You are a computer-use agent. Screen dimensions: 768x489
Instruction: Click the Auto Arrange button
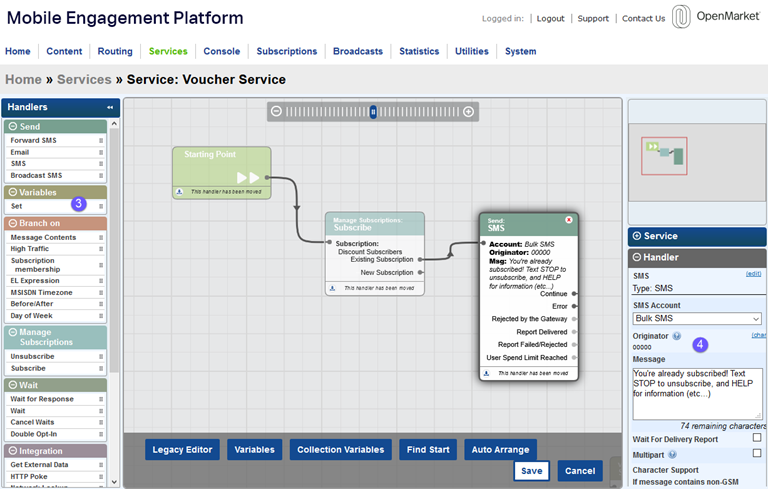pyautogui.click(x=501, y=450)
